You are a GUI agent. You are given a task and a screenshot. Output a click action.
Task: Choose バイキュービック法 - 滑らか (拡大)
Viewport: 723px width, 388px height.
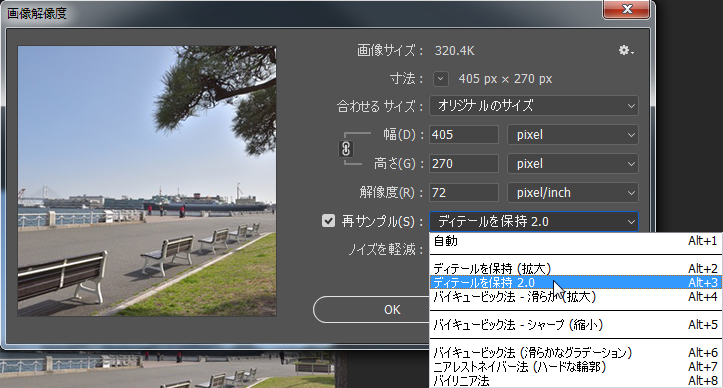point(575,297)
